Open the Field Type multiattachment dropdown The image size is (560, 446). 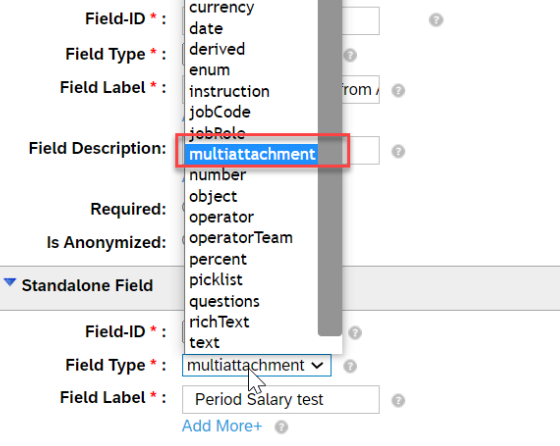tap(256, 365)
